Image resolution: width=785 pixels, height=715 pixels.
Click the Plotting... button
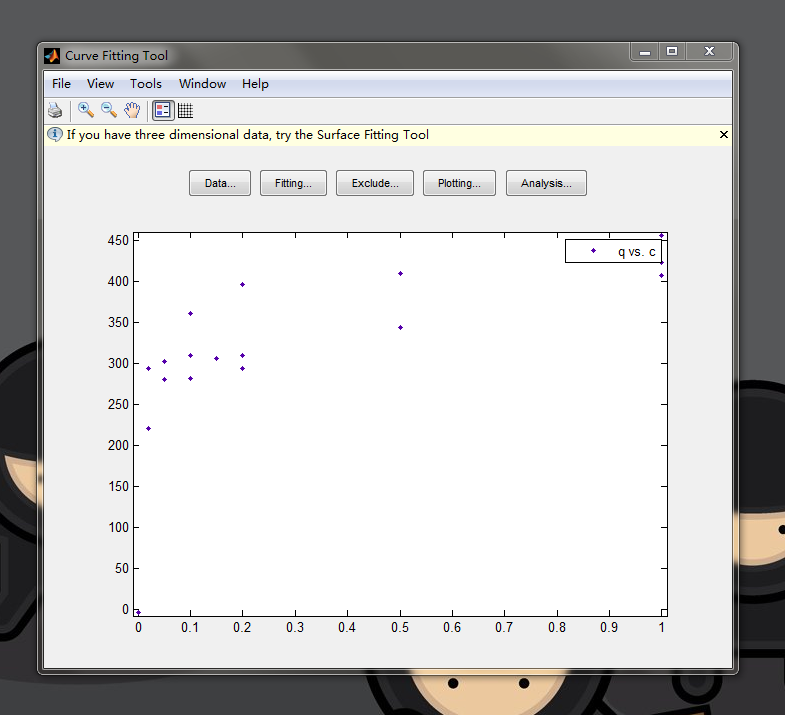459,183
